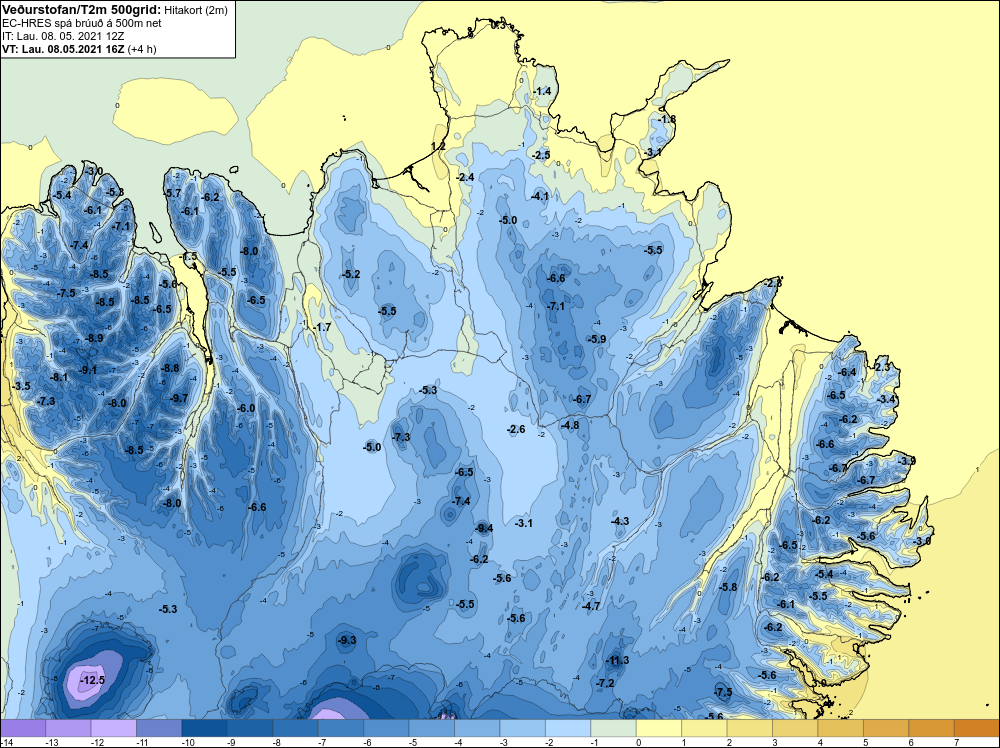Click the -9.4 temperature label
Image resolution: width=1000 pixels, height=748 pixels.
point(484,528)
